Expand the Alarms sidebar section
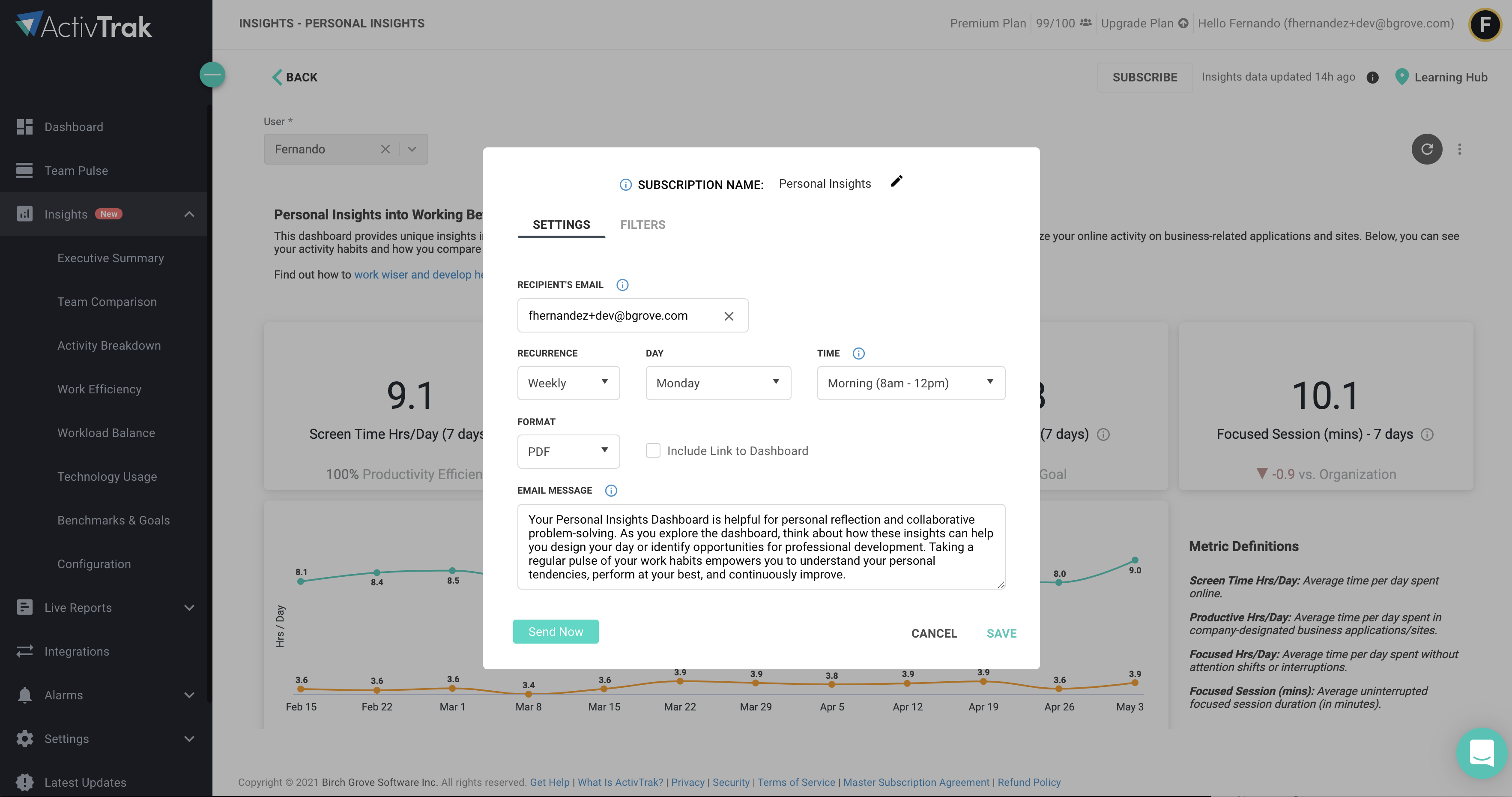The image size is (1512, 797). pos(189,695)
